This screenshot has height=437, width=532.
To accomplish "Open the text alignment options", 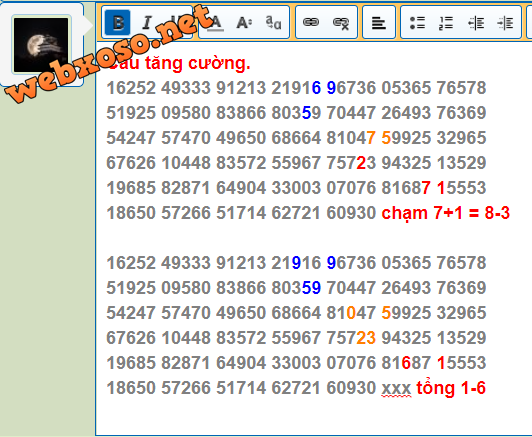I will pos(379,23).
